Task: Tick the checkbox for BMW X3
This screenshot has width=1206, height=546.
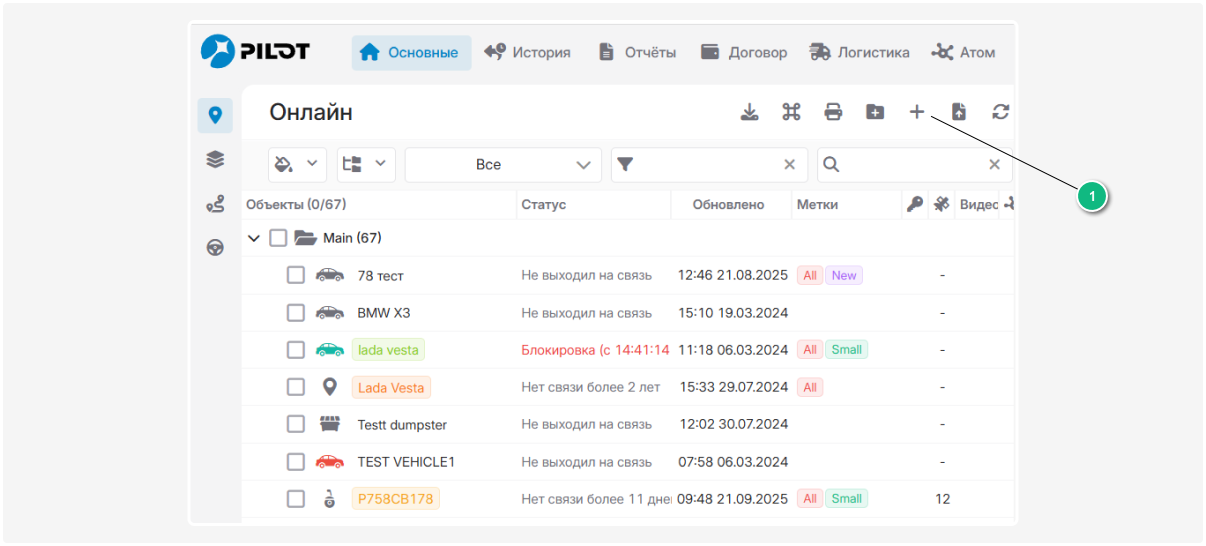Action: point(296,313)
